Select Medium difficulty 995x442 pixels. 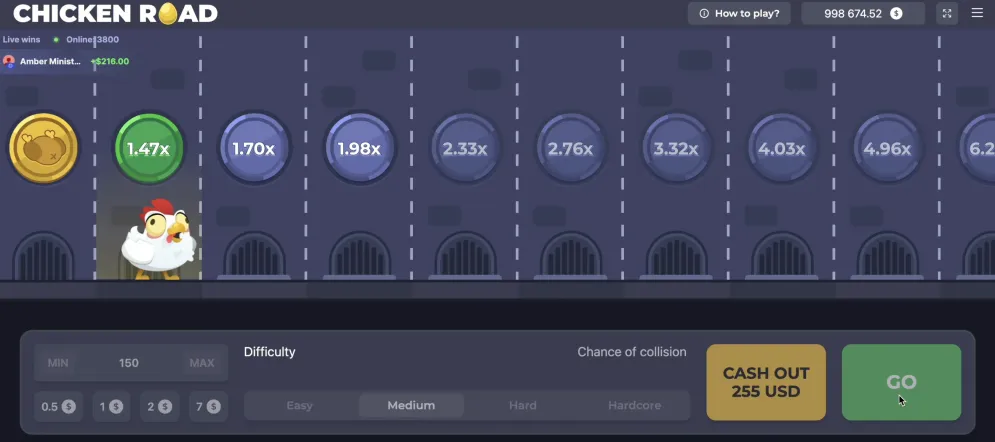(411, 405)
